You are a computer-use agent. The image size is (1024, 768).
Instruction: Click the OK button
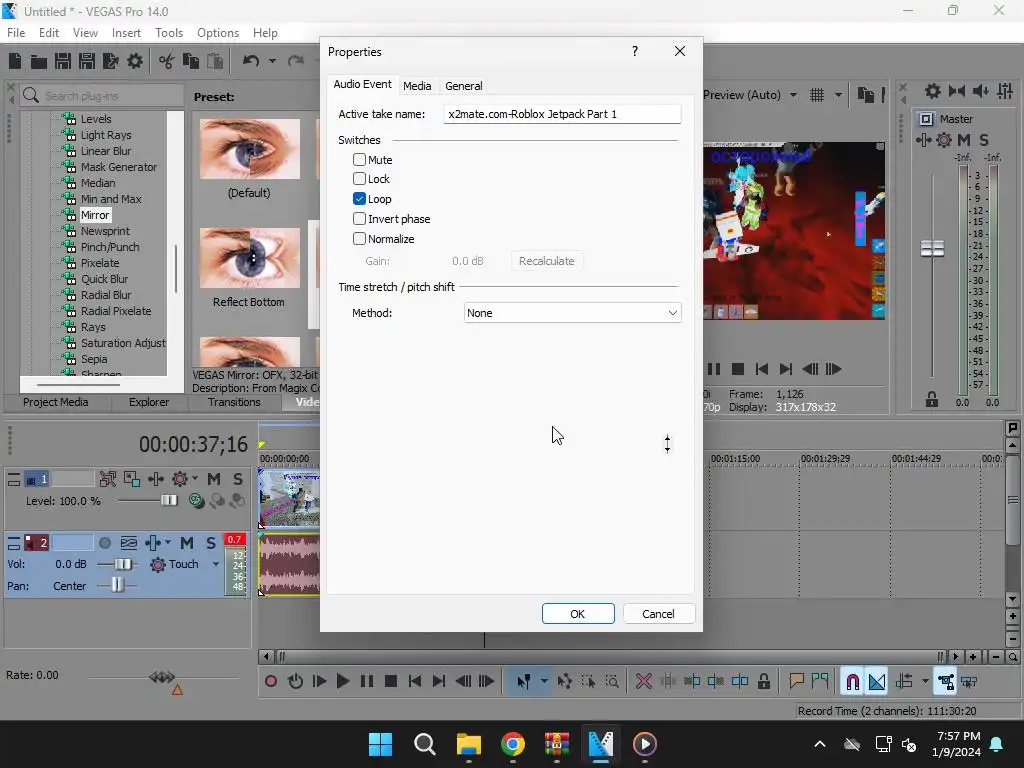coord(578,614)
